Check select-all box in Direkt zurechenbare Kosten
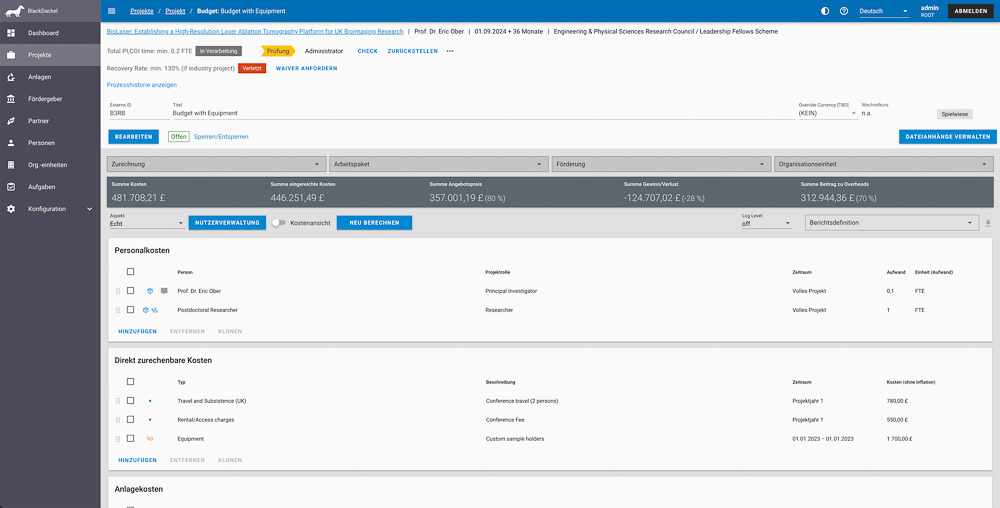 point(130,382)
